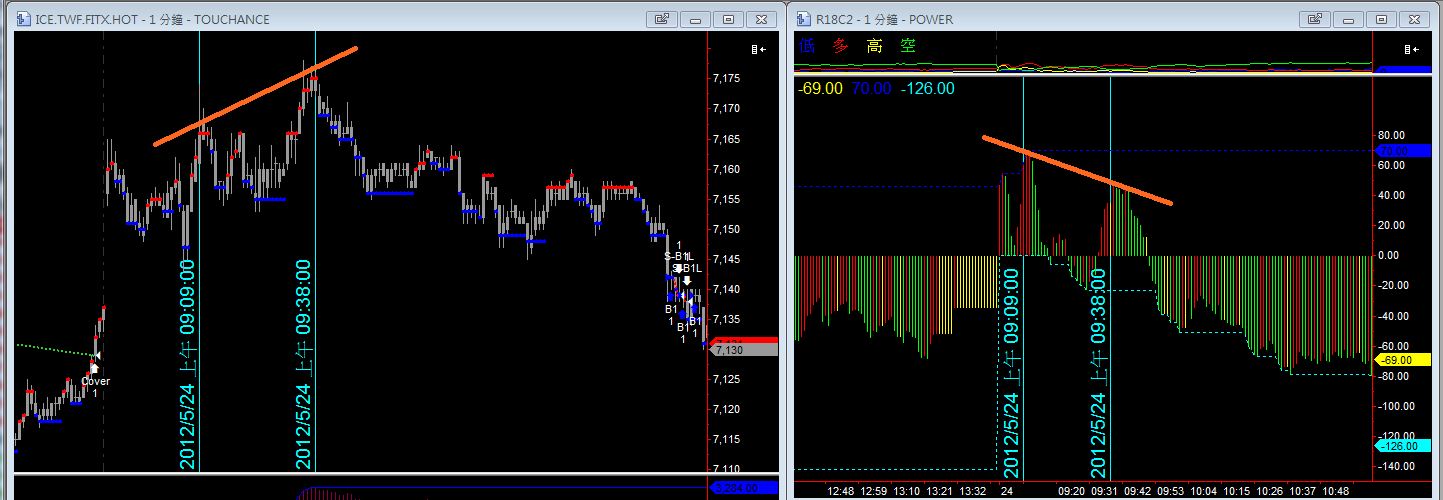The width and height of the screenshot is (1443, 500).
Task: Click the green 空 legend label
Action: (908, 45)
